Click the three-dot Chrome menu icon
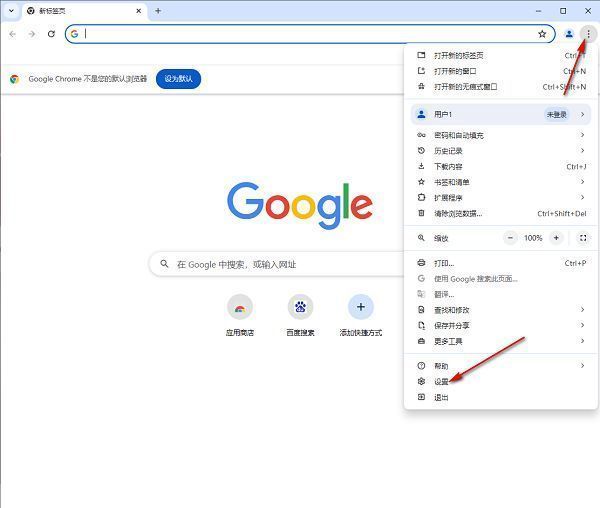Image resolution: width=600 pixels, height=508 pixels. [588, 34]
